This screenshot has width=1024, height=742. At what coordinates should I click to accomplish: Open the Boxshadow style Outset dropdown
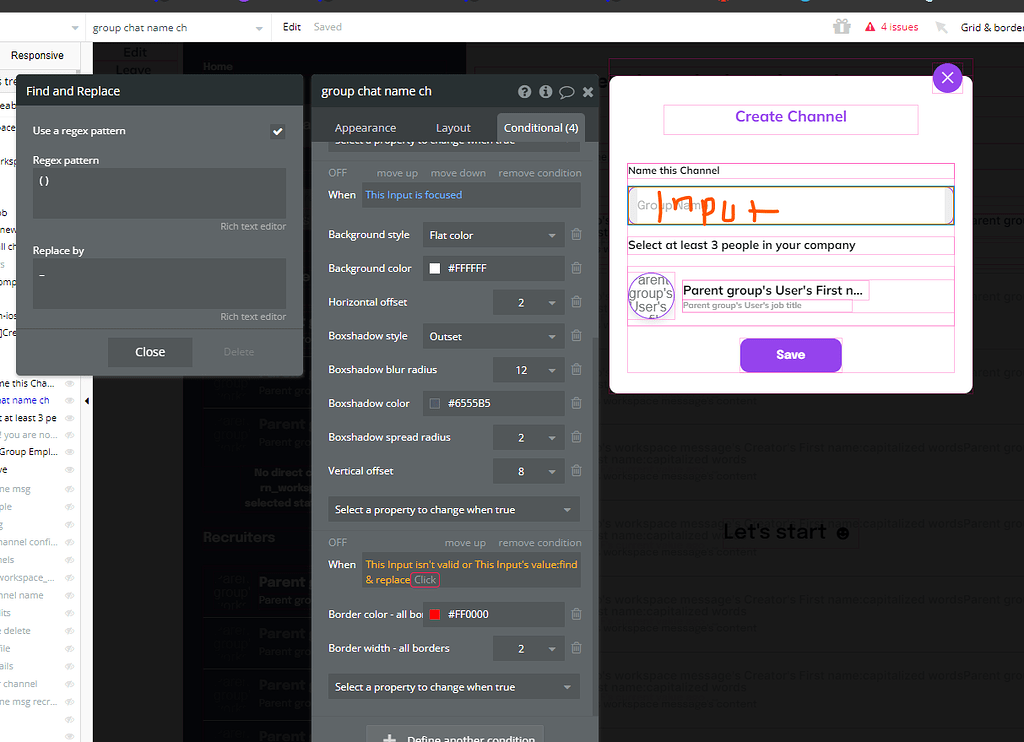[x=493, y=335]
